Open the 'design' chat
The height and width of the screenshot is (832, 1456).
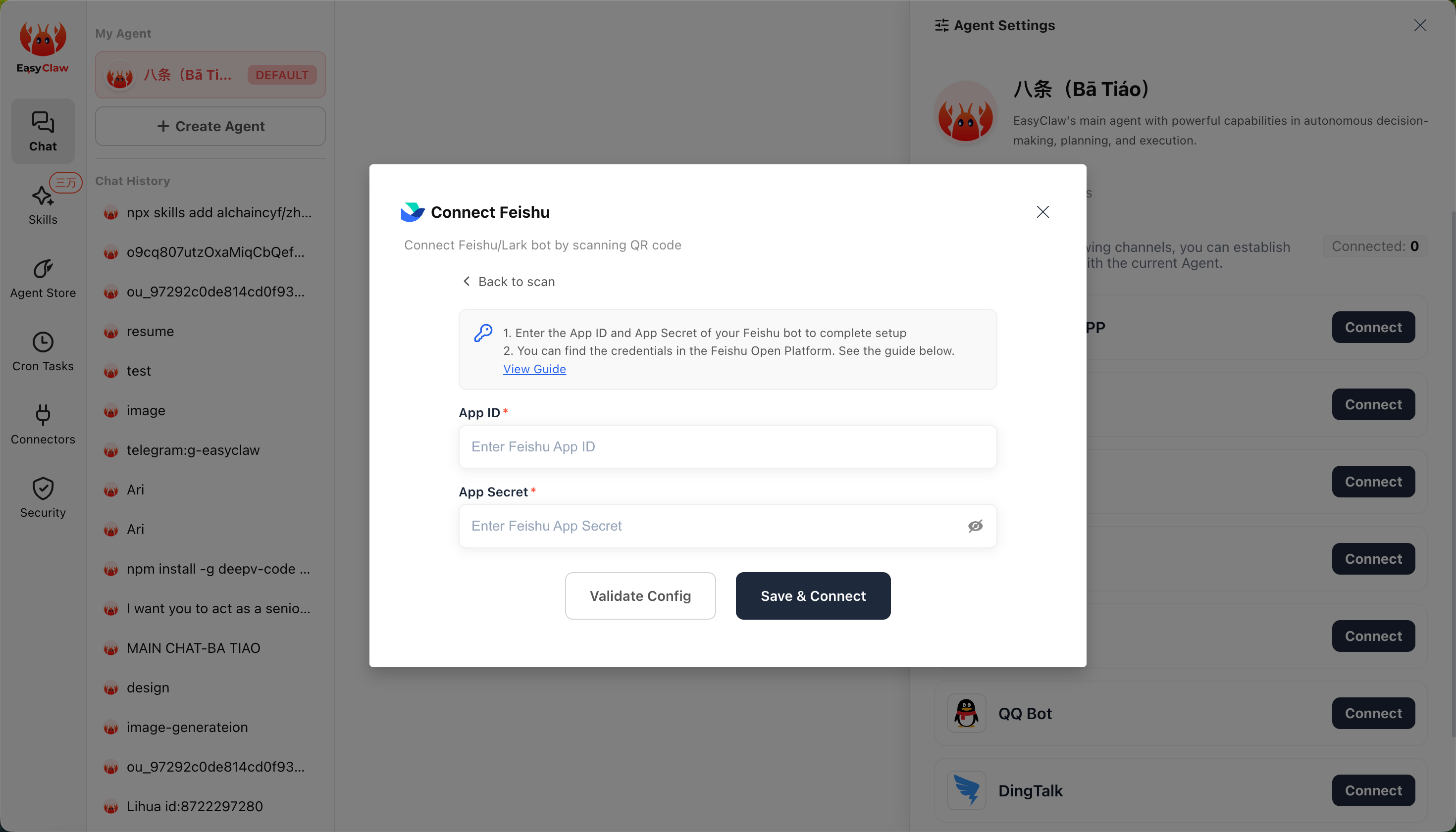click(x=210, y=687)
